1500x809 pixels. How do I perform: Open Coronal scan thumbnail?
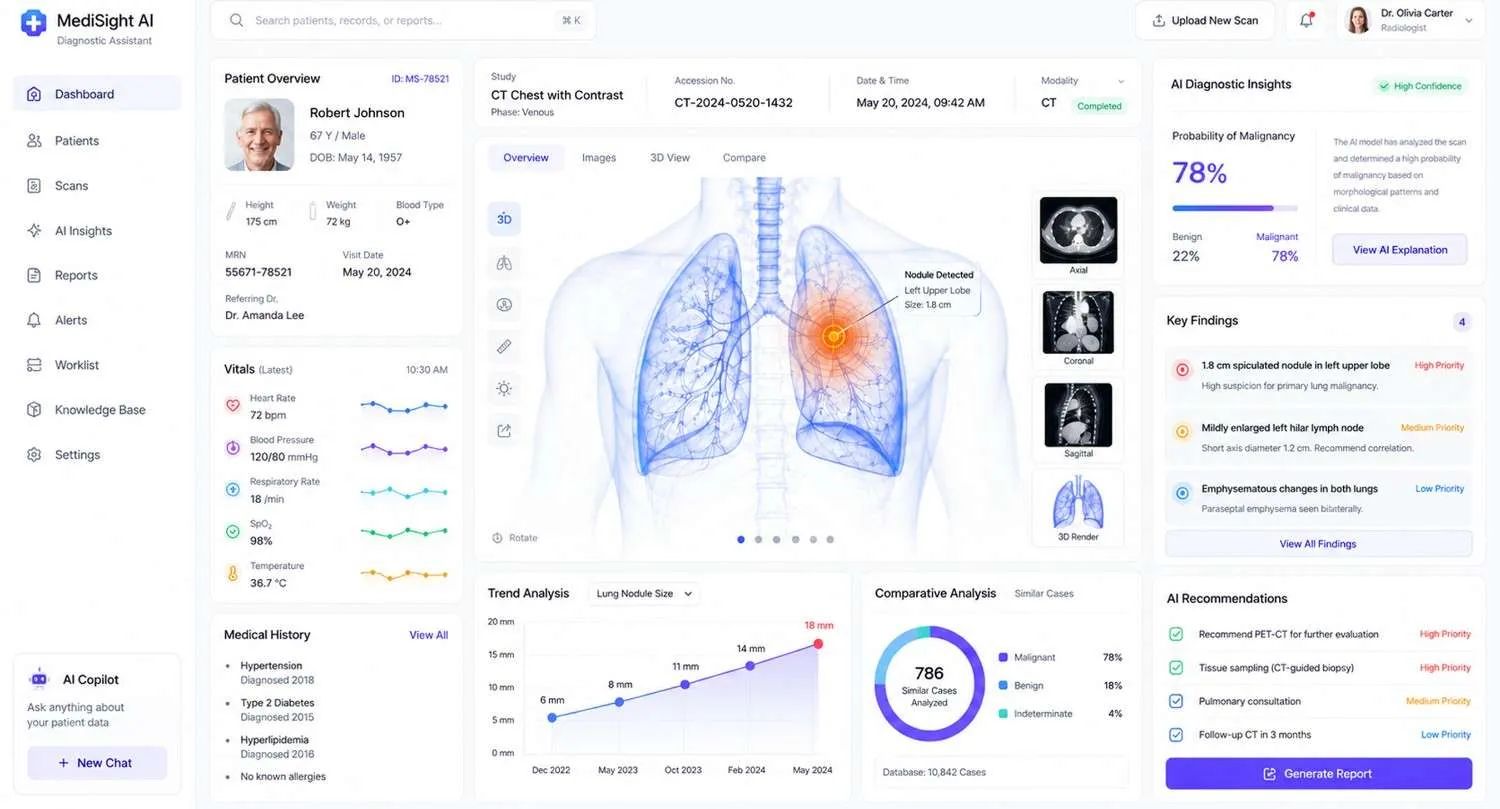[x=1078, y=327]
